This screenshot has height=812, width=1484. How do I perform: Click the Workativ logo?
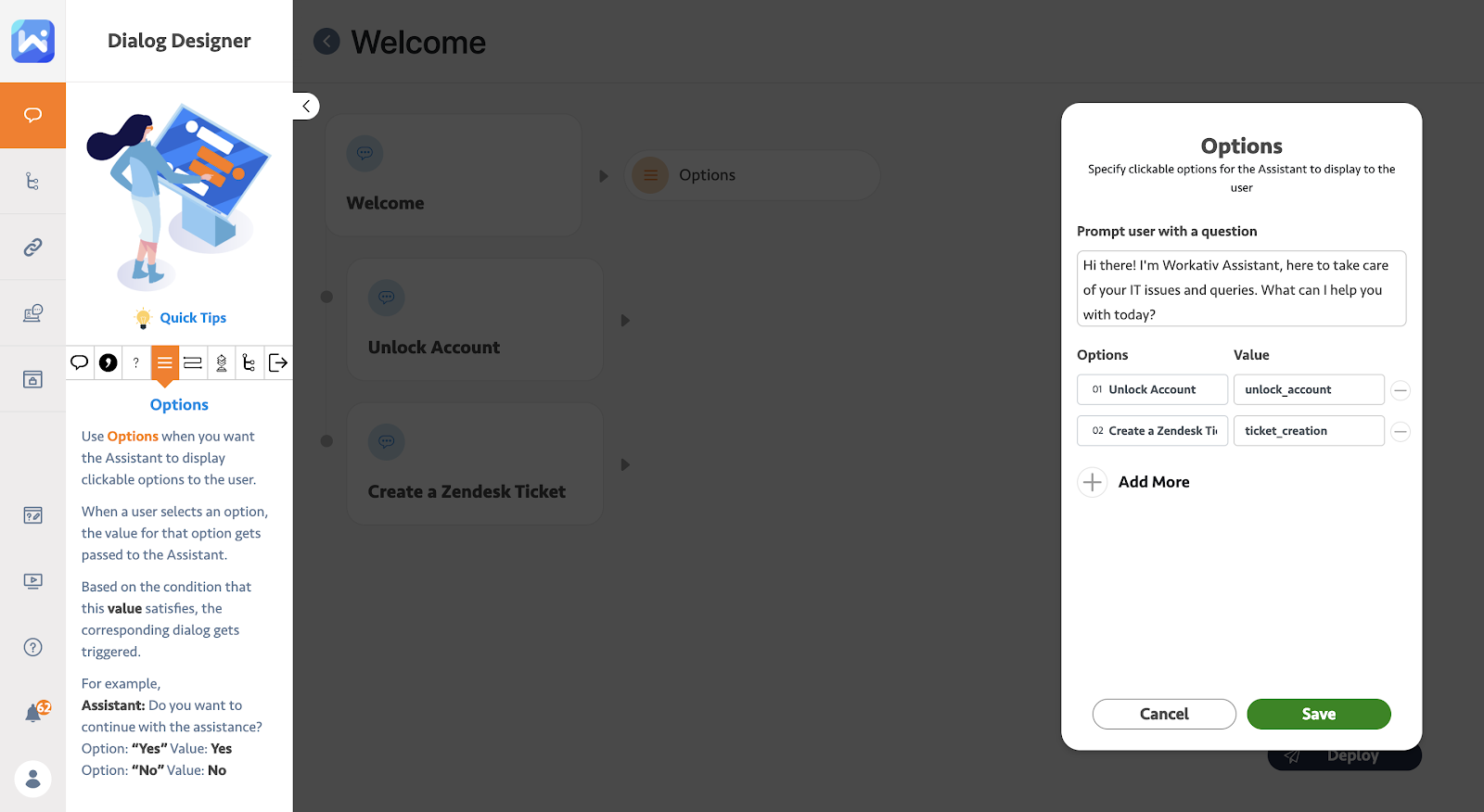(x=32, y=41)
